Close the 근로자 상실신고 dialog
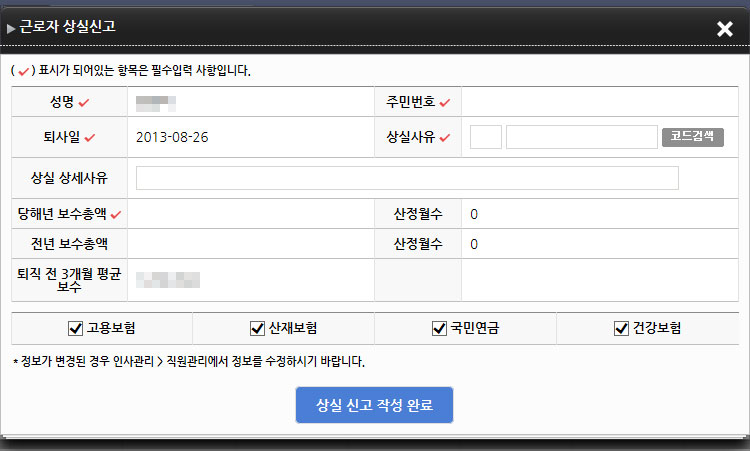This screenshot has width=750, height=451. [x=725, y=29]
